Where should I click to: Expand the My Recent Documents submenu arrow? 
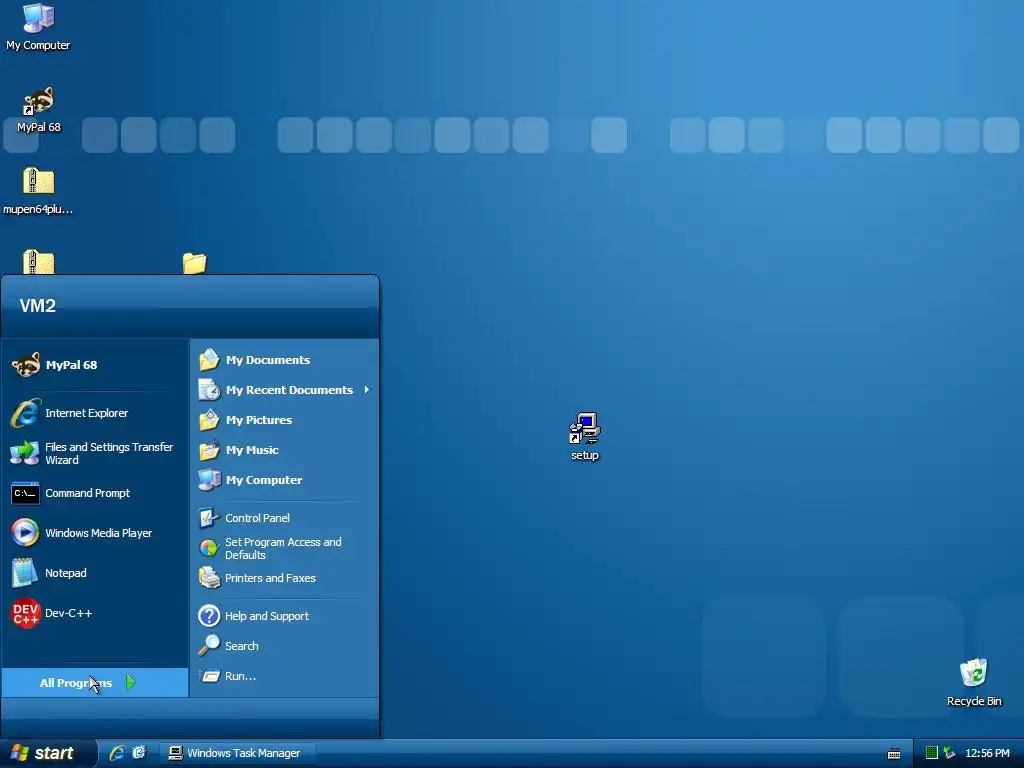point(367,390)
